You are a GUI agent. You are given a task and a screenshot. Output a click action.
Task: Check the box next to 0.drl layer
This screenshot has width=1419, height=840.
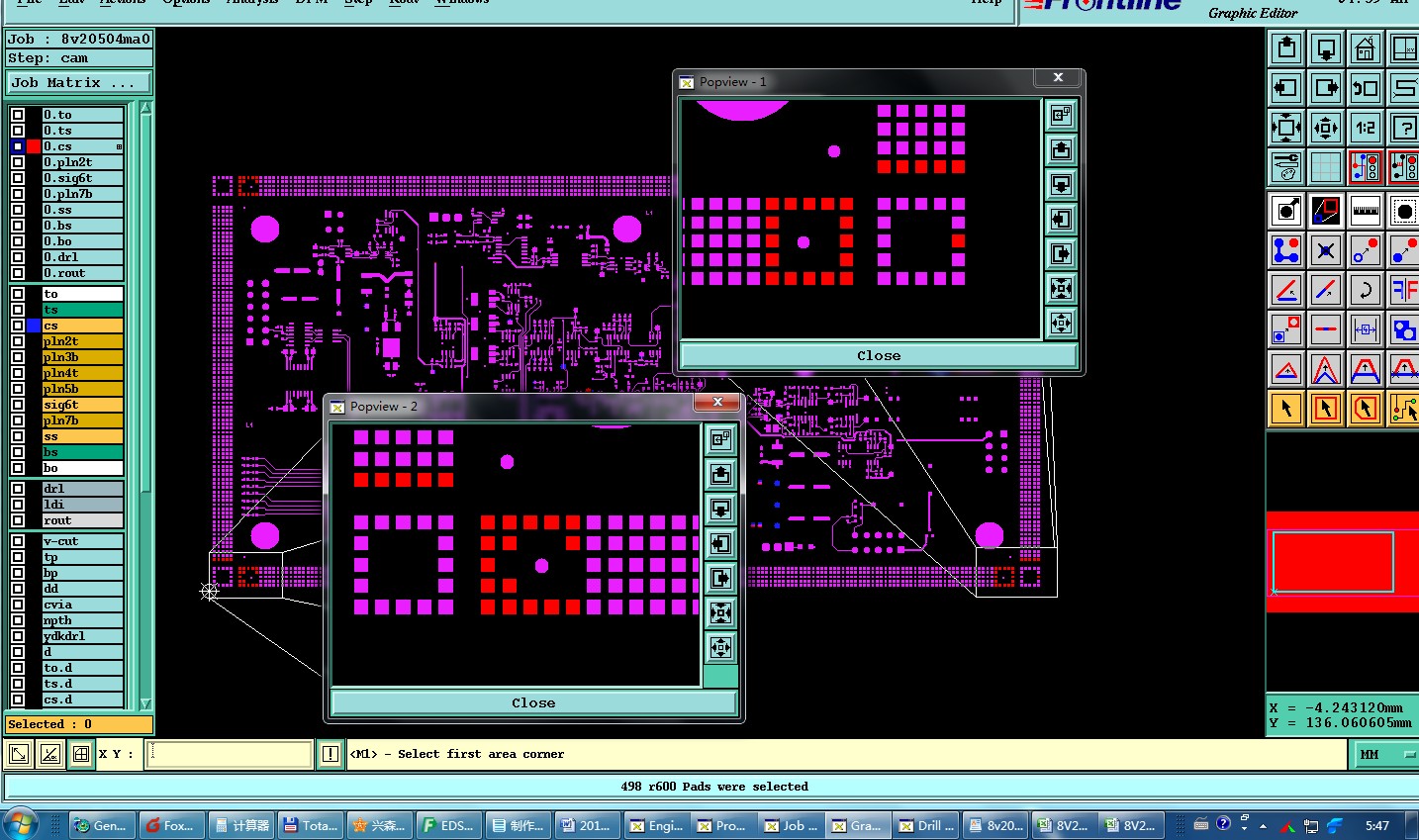pos(18,257)
